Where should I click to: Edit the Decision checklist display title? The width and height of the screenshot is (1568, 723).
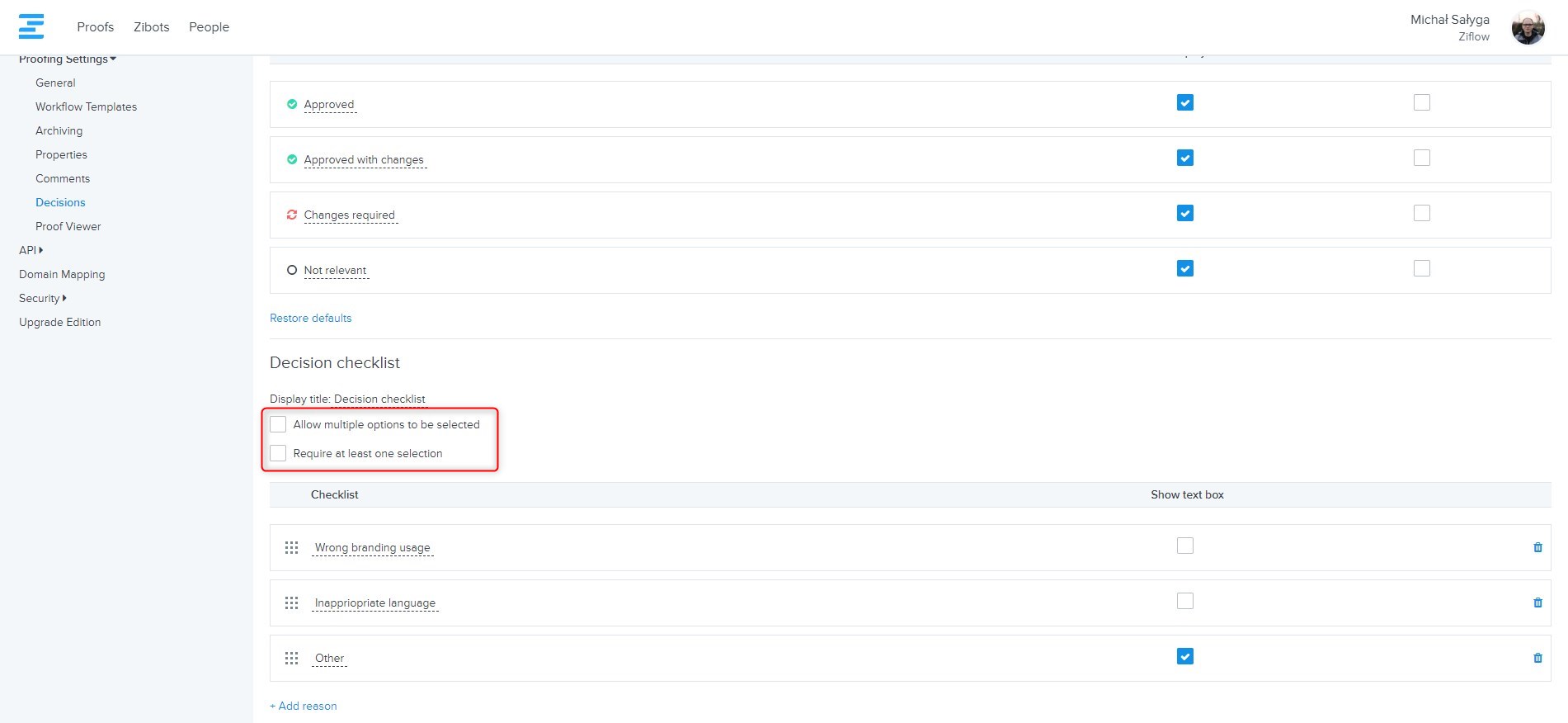(x=379, y=399)
